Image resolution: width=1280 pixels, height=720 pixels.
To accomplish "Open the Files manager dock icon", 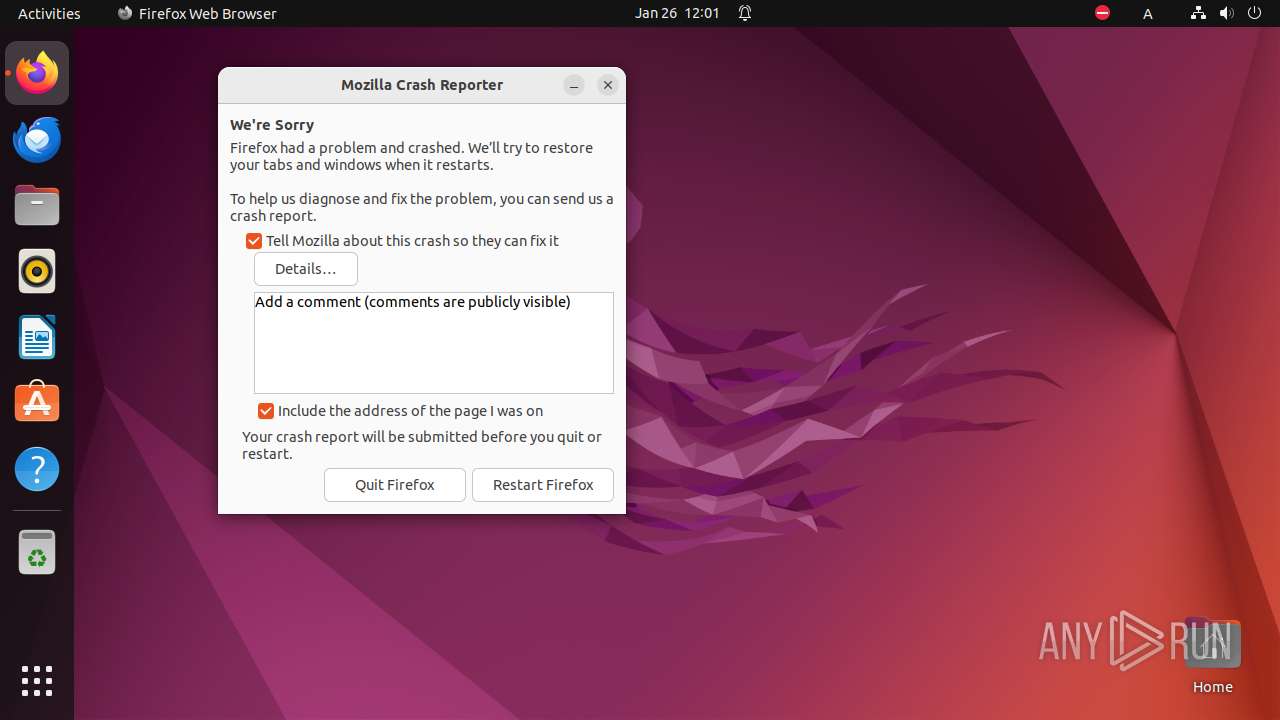I will coord(37,205).
